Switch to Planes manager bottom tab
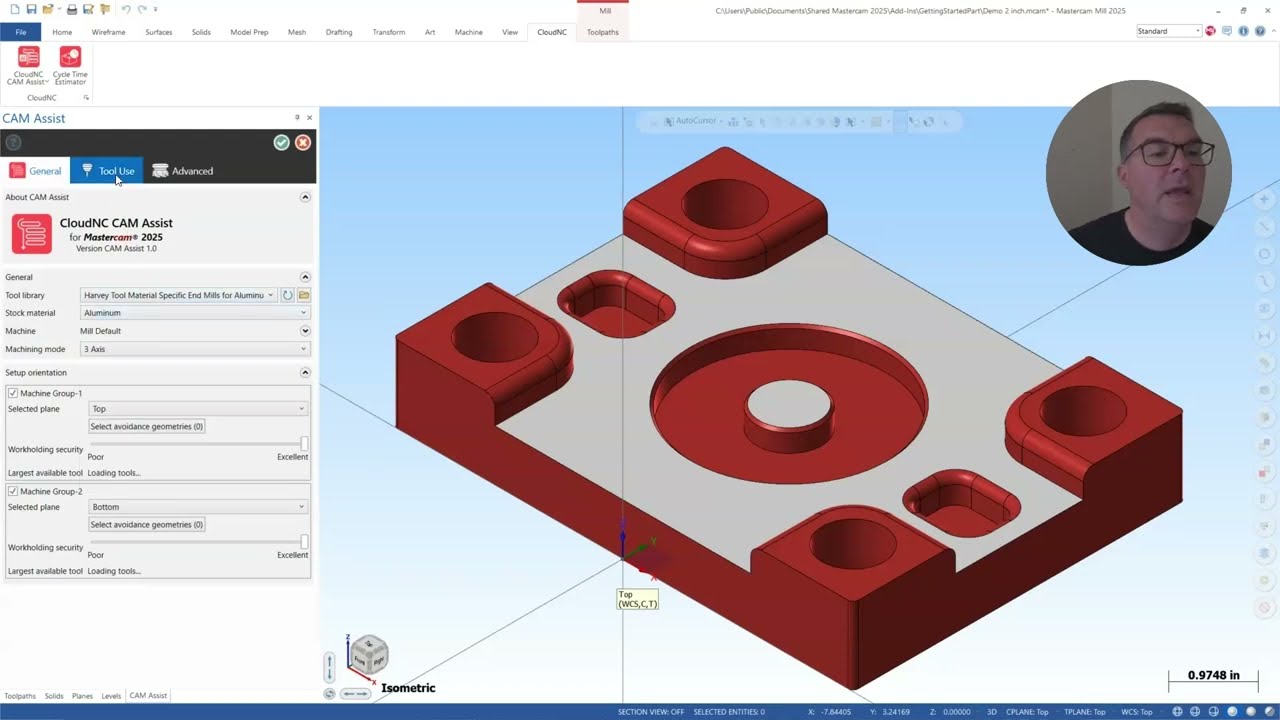The width and height of the screenshot is (1280, 720). tap(82, 696)
